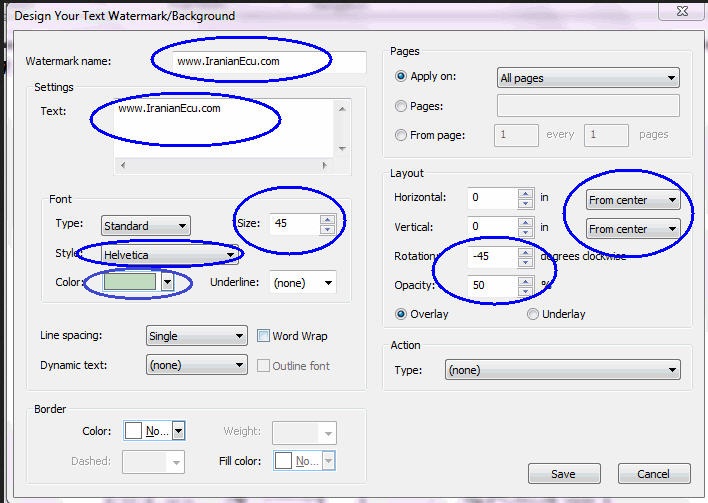Decrease font Size with the down arrow
This screenshot has width=708, height=503.
(x=327, y=229)
